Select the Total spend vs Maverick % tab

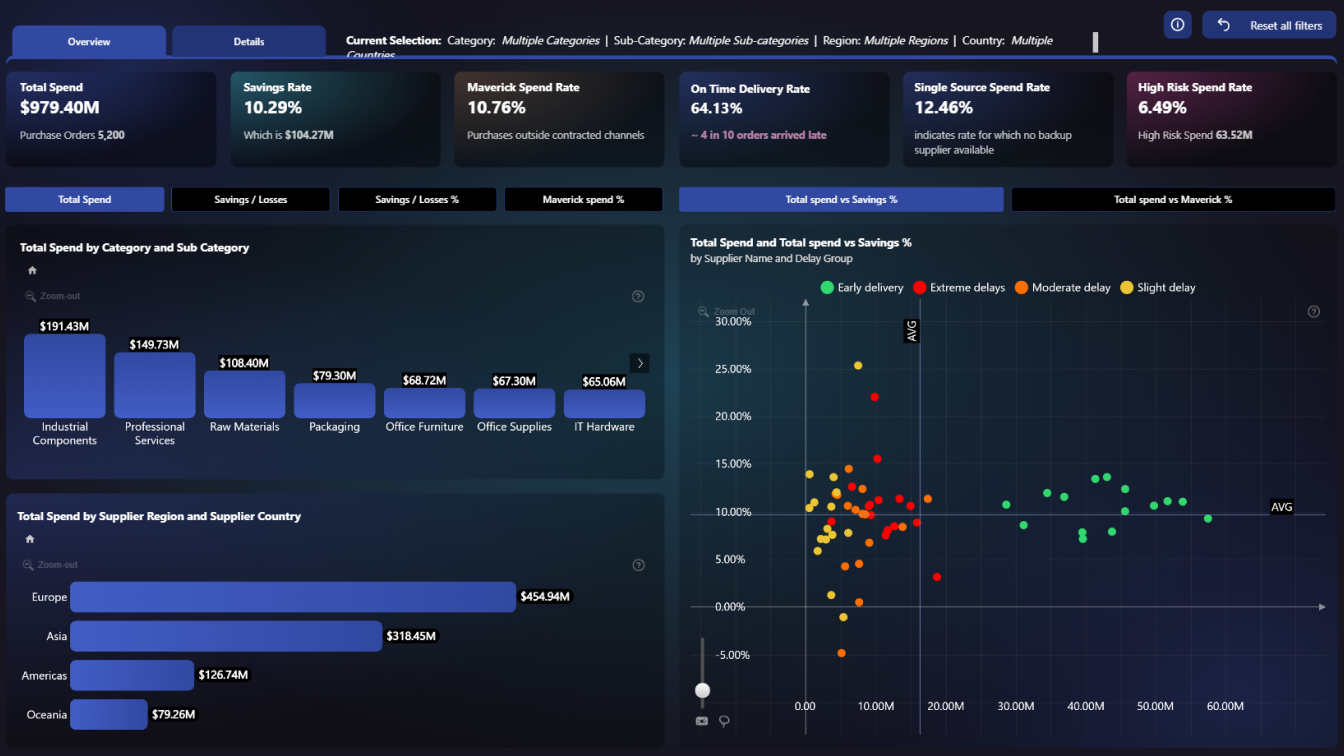pos(1172,200)
